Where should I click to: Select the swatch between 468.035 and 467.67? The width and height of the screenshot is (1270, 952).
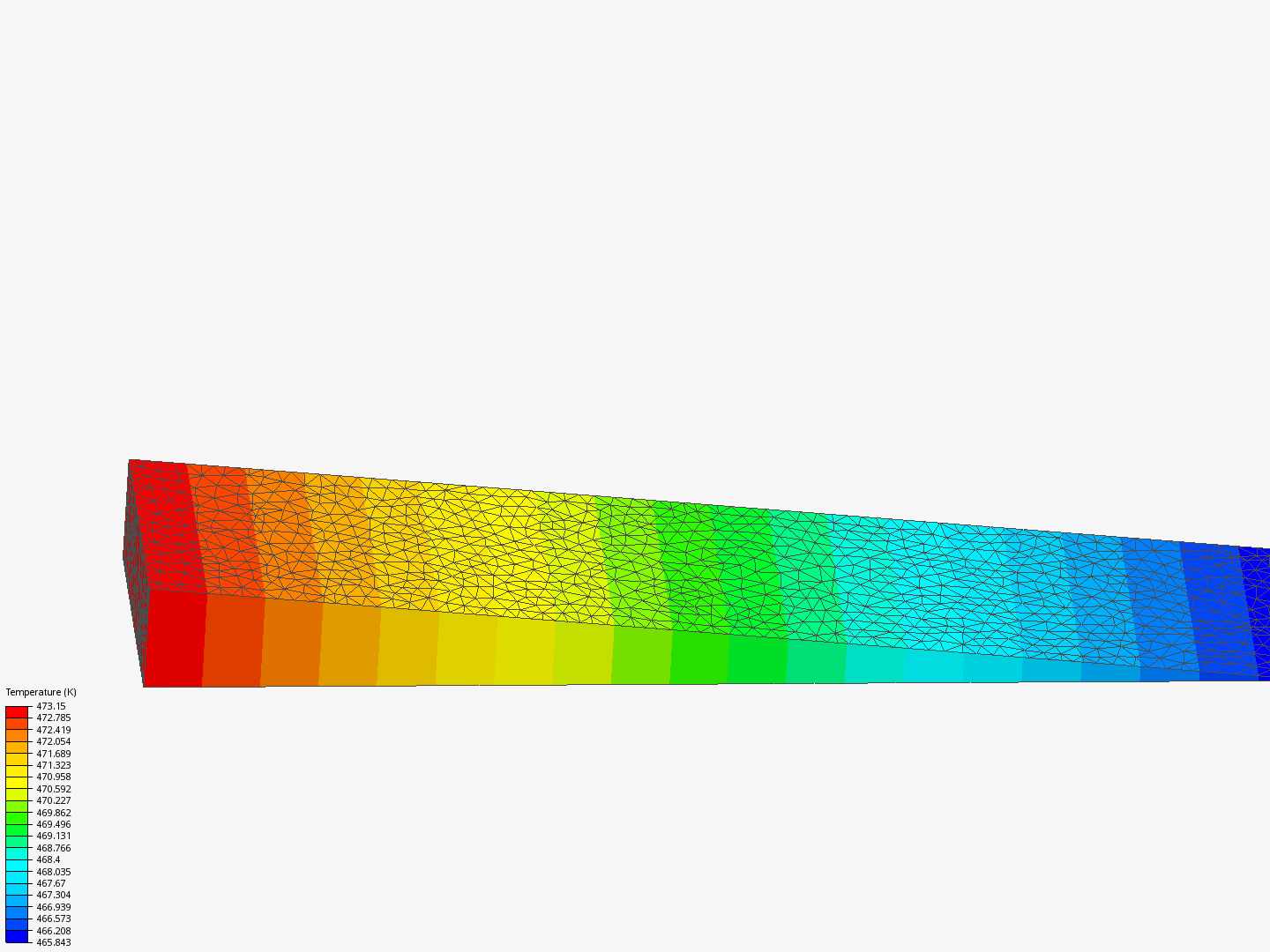(17, 877)
